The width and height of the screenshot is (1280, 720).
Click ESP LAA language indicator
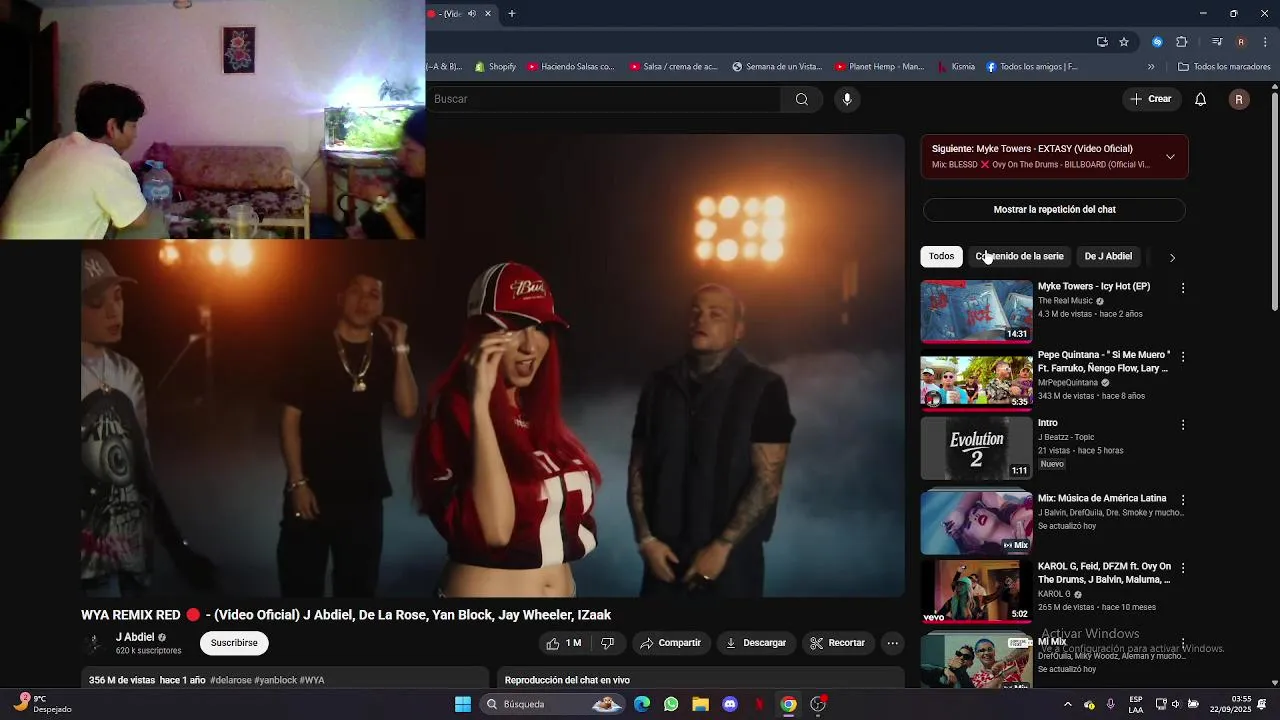click(1136, 704)
